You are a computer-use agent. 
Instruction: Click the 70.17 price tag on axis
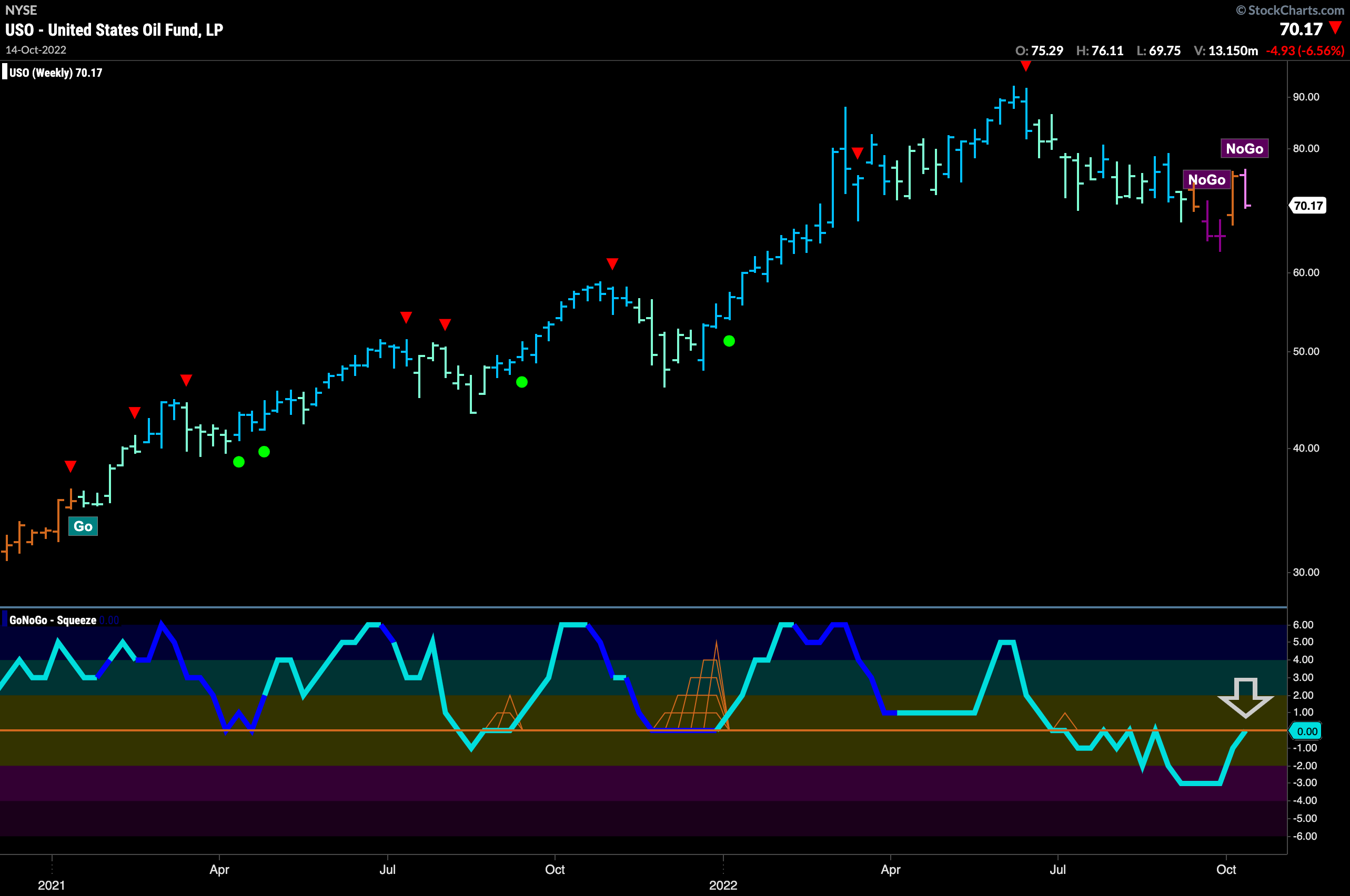pyautogui.click(x=1308, y=206)
